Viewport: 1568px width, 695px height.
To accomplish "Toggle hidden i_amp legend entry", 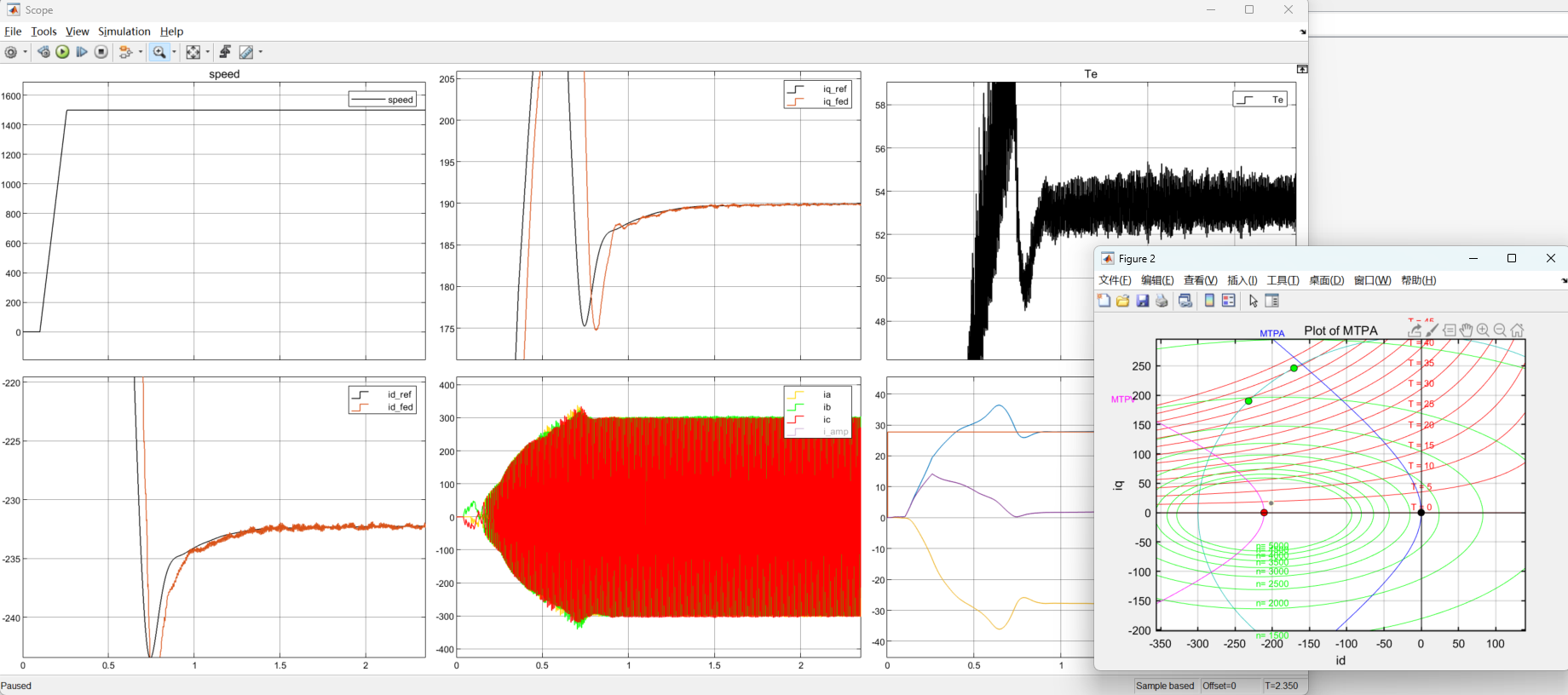I will tap(817, 432).
